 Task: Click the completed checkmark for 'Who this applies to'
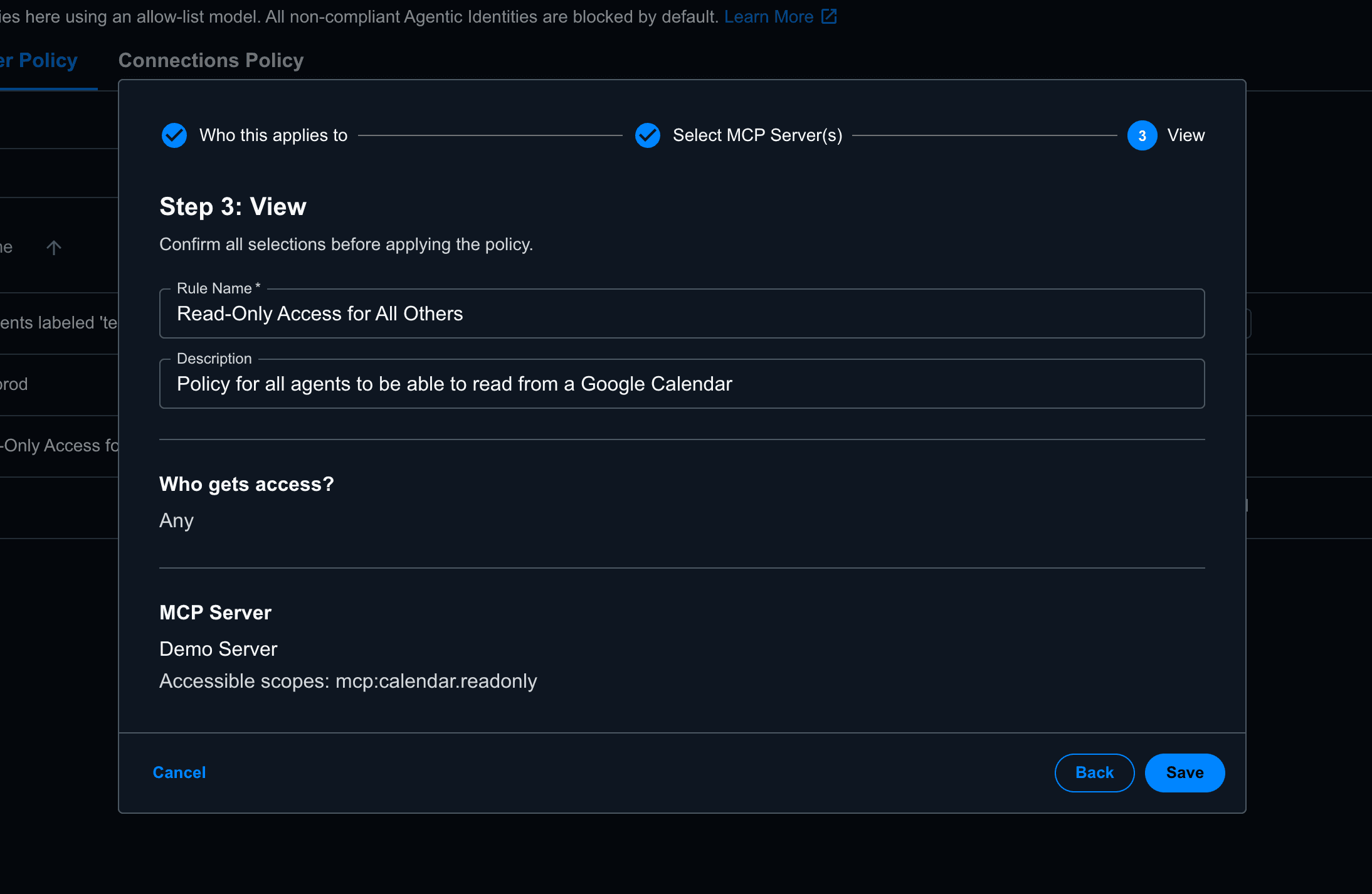tap(174, 135)
